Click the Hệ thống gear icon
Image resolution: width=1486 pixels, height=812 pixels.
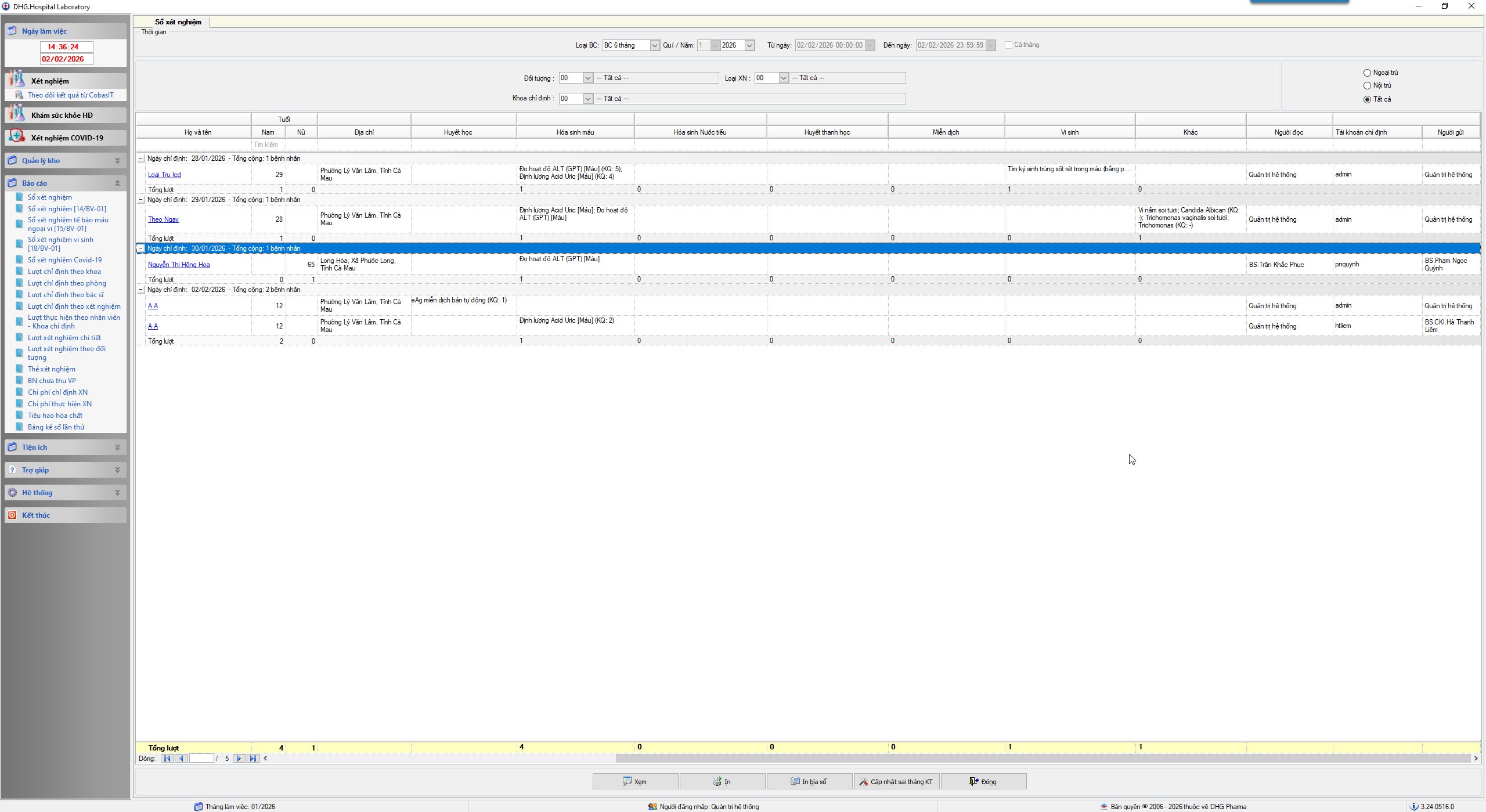(x=12, y=492)
